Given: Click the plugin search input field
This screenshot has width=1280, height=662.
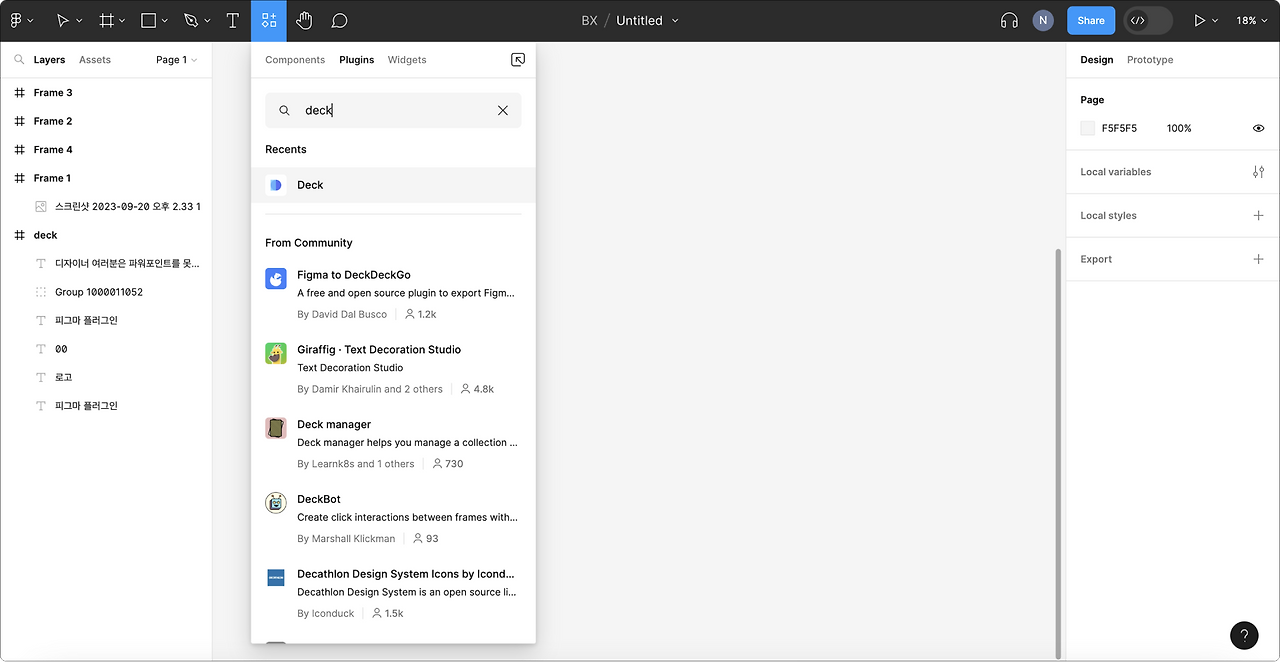Looking at the screenshot, I should coord(393,110).
